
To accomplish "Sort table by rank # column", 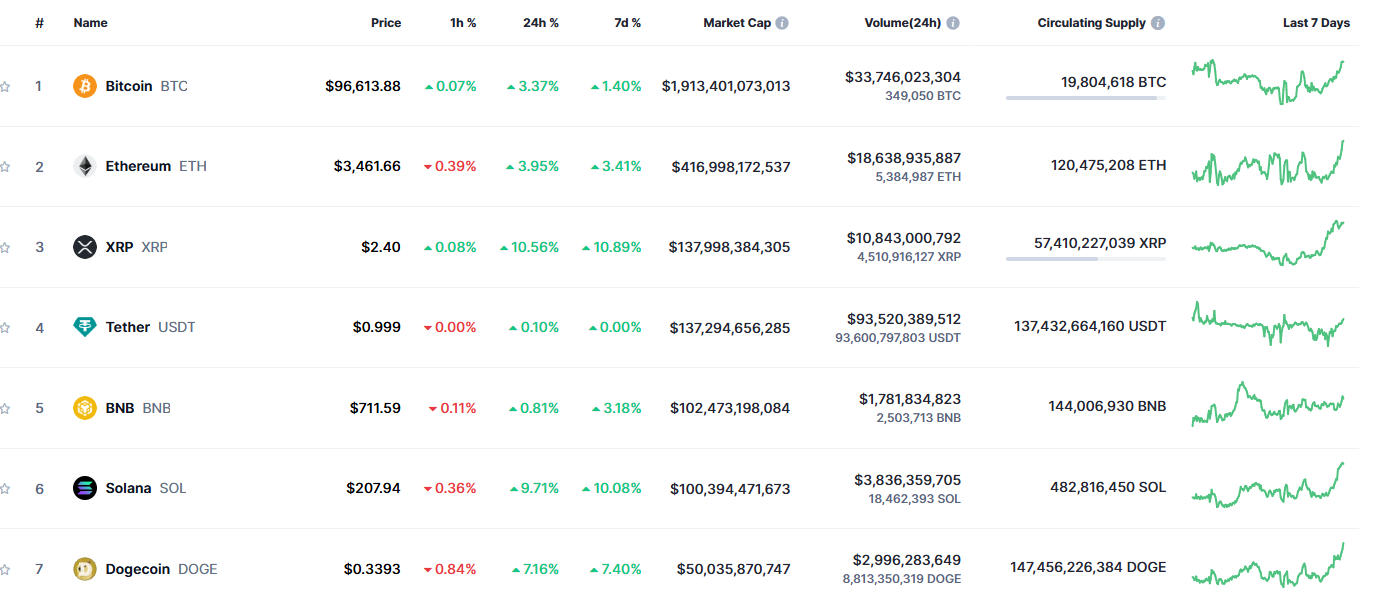I will [x=39, y=23].
